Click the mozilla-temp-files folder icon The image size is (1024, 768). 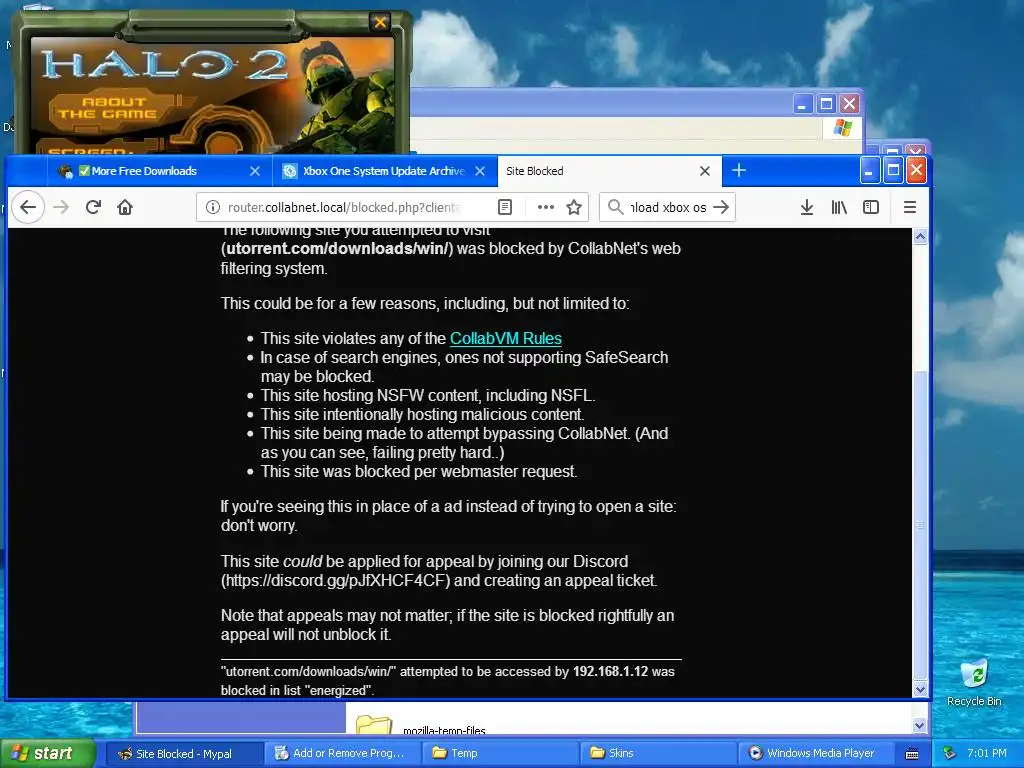[374, 724]
